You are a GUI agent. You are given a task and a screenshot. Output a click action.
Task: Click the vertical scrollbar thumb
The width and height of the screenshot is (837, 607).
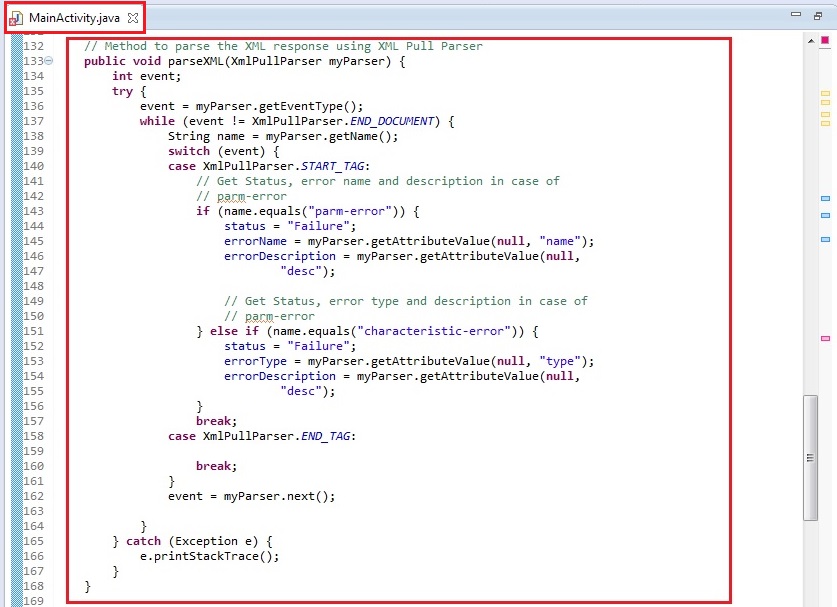[810, 456]
